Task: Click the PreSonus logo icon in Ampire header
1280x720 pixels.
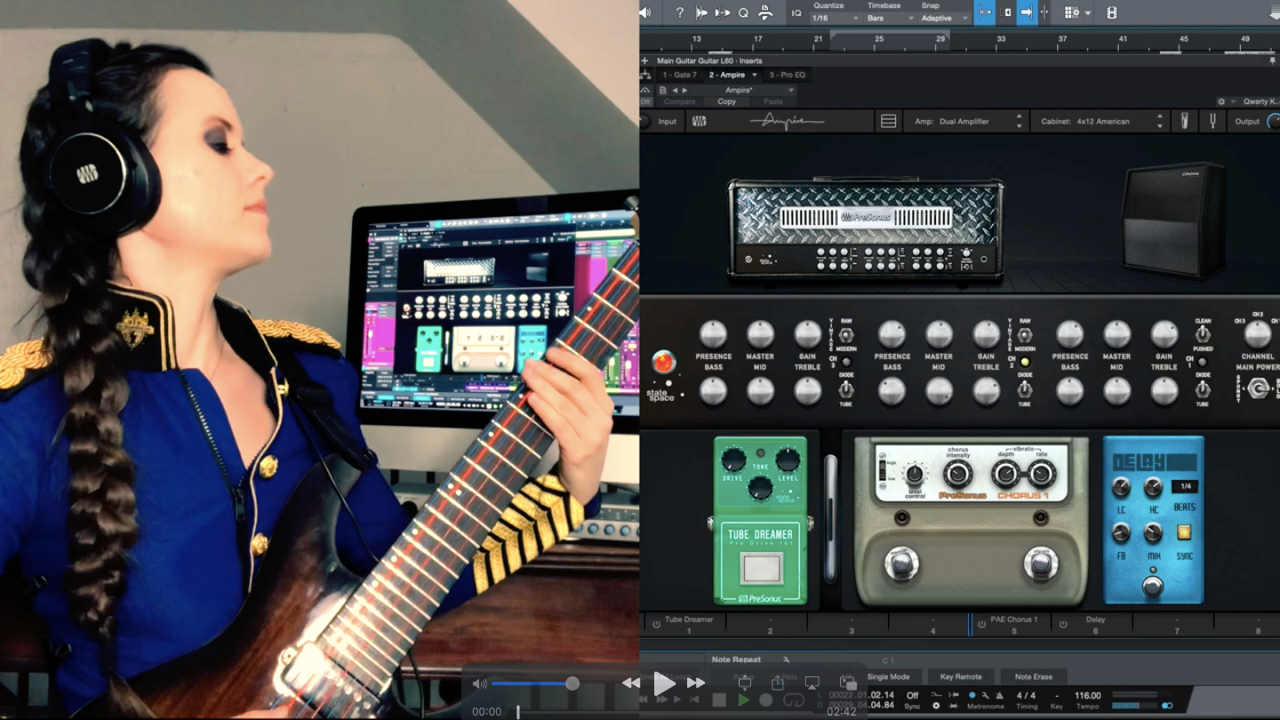Action: coord(699,121)
